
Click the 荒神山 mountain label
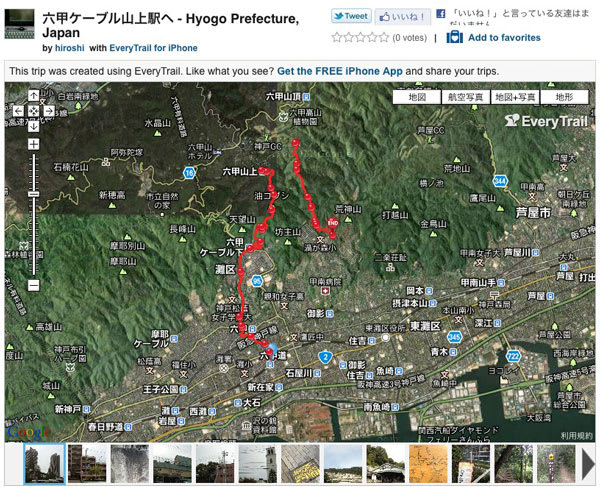348,209
